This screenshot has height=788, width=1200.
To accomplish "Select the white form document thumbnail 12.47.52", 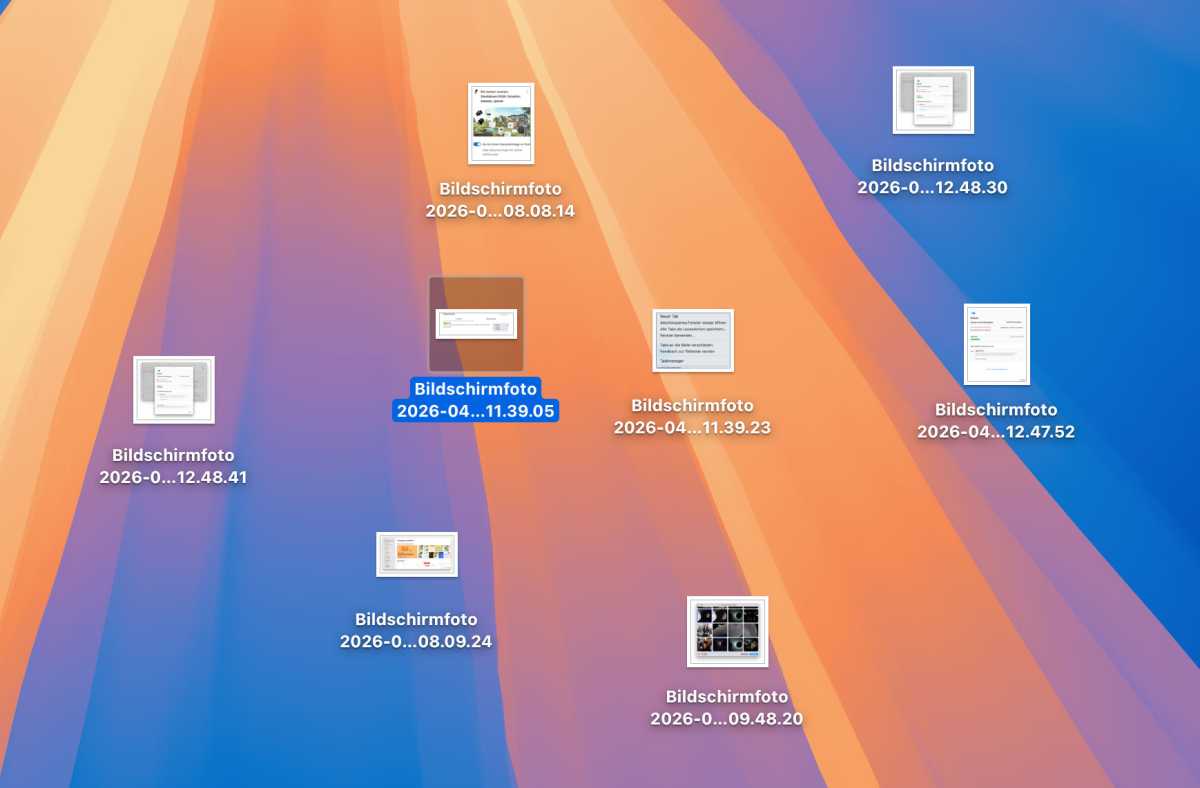I will [996, 344].
